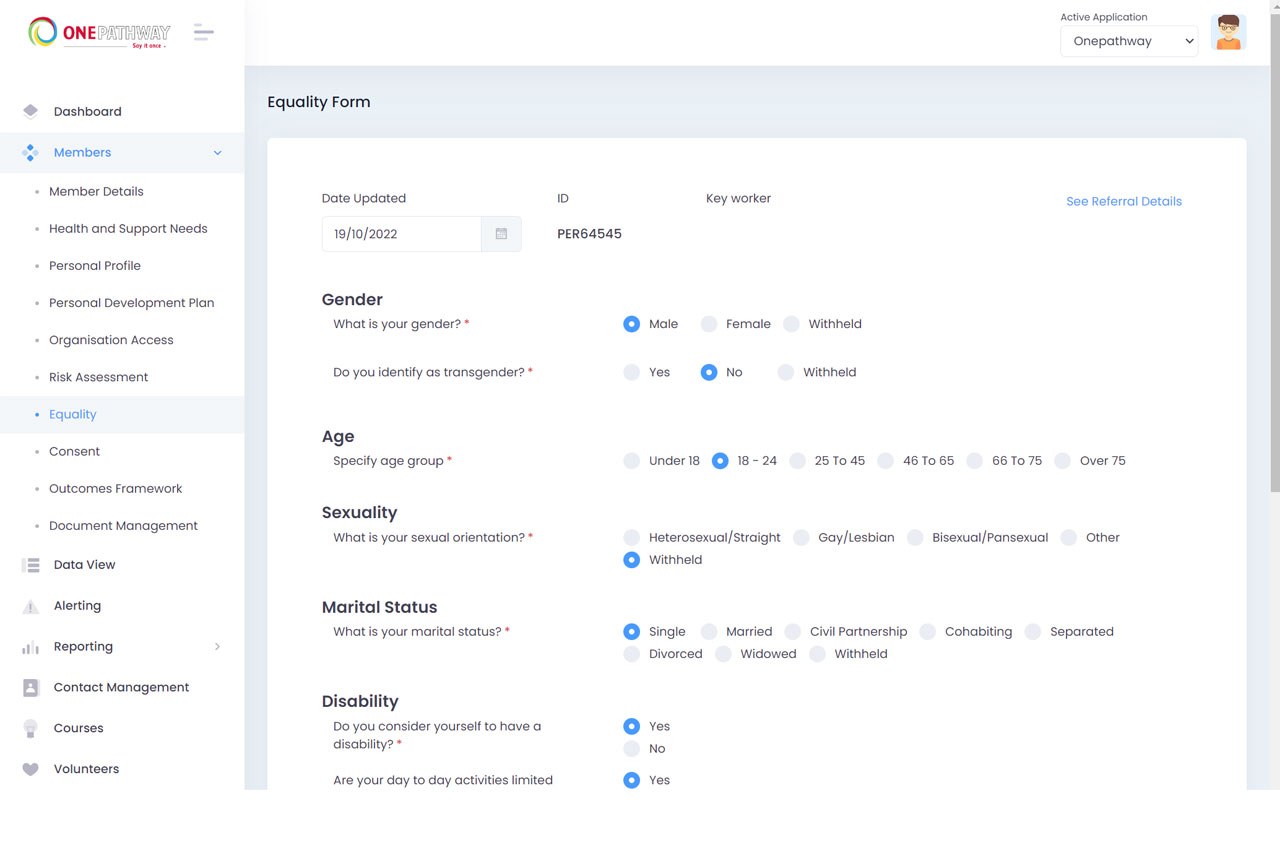Select No for transgender question
Viewport: 1280px width, 853px height.
709,372
